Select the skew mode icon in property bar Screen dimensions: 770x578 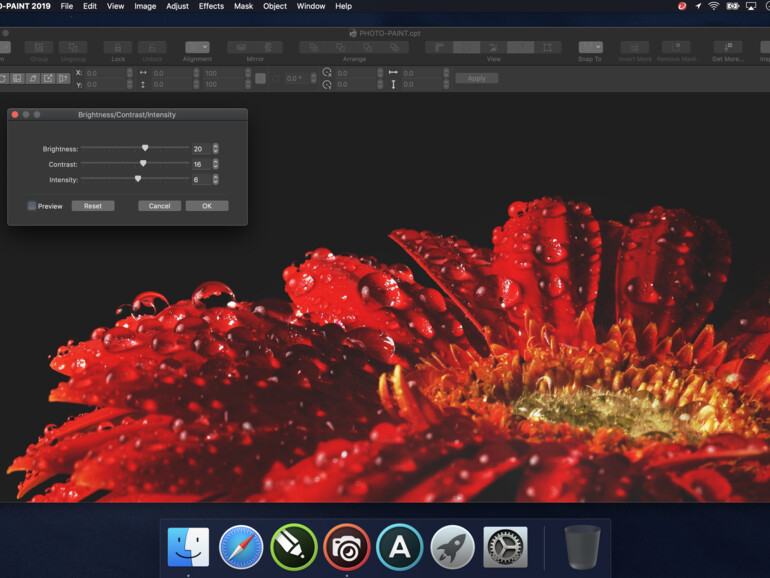(32, 79)
